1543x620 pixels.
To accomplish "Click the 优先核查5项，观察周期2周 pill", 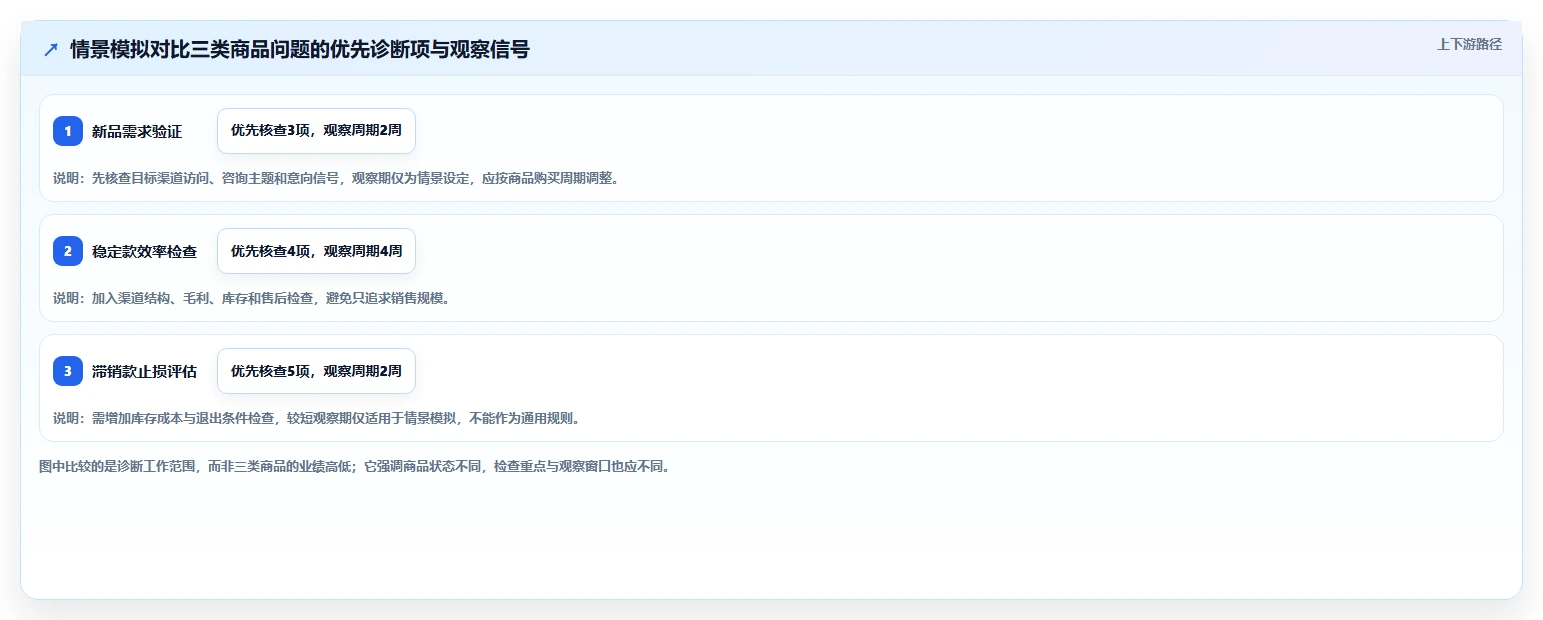I will [x=316, y=371].
